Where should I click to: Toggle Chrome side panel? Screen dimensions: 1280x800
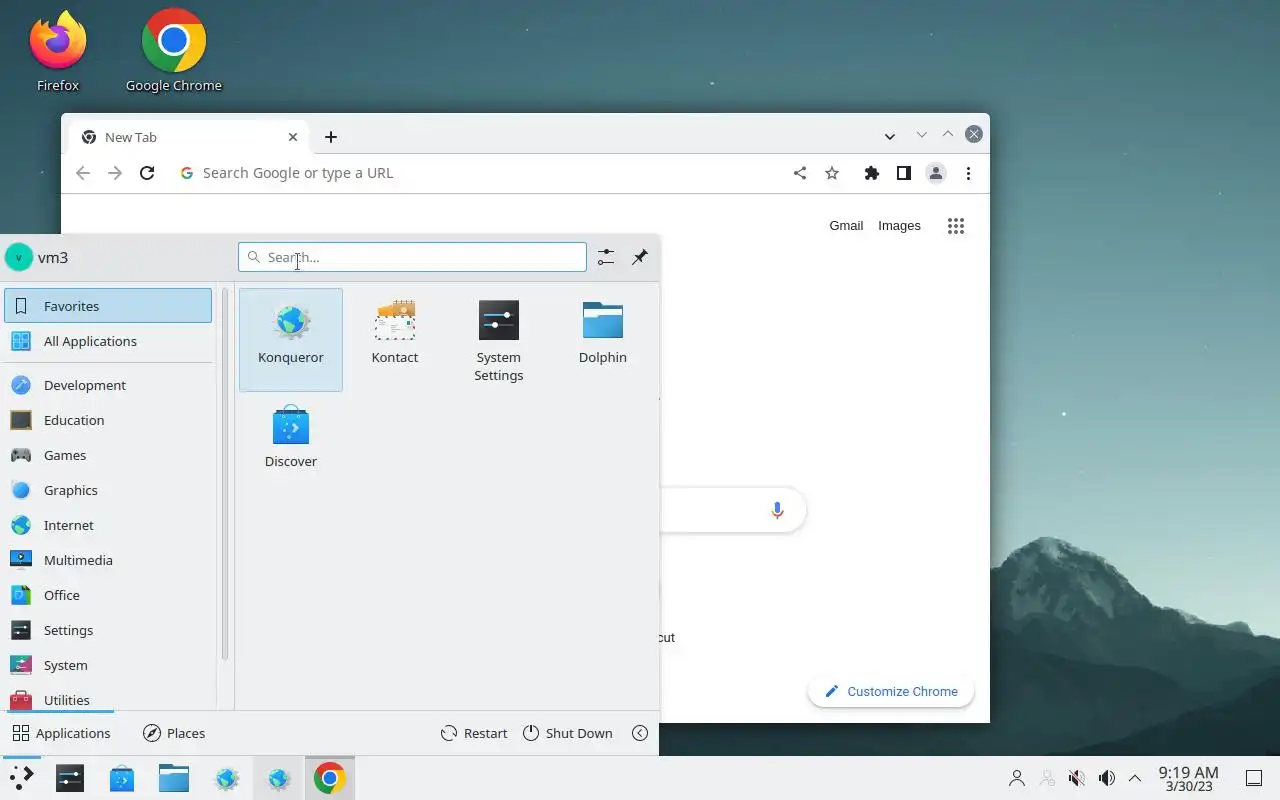point(904,173)
